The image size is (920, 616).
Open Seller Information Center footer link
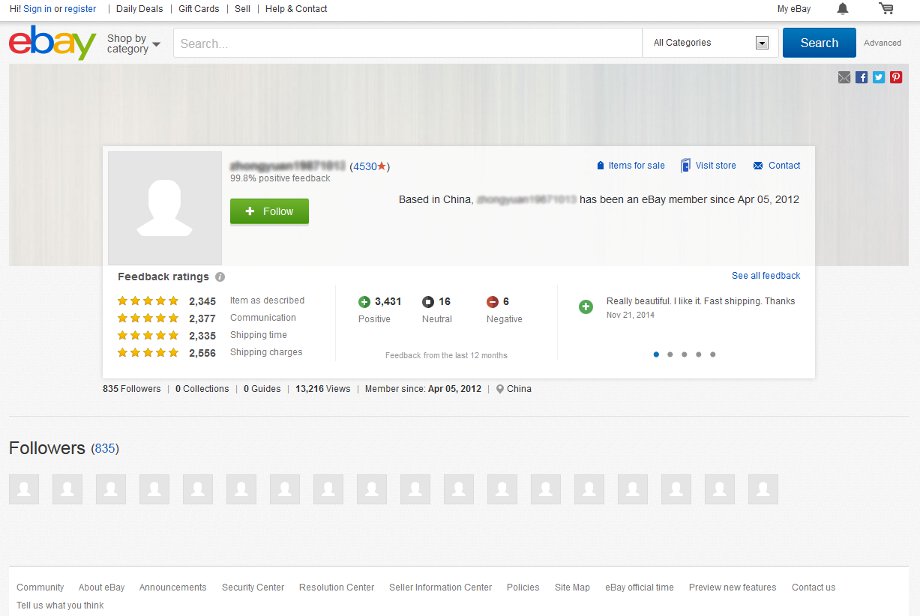441,587
